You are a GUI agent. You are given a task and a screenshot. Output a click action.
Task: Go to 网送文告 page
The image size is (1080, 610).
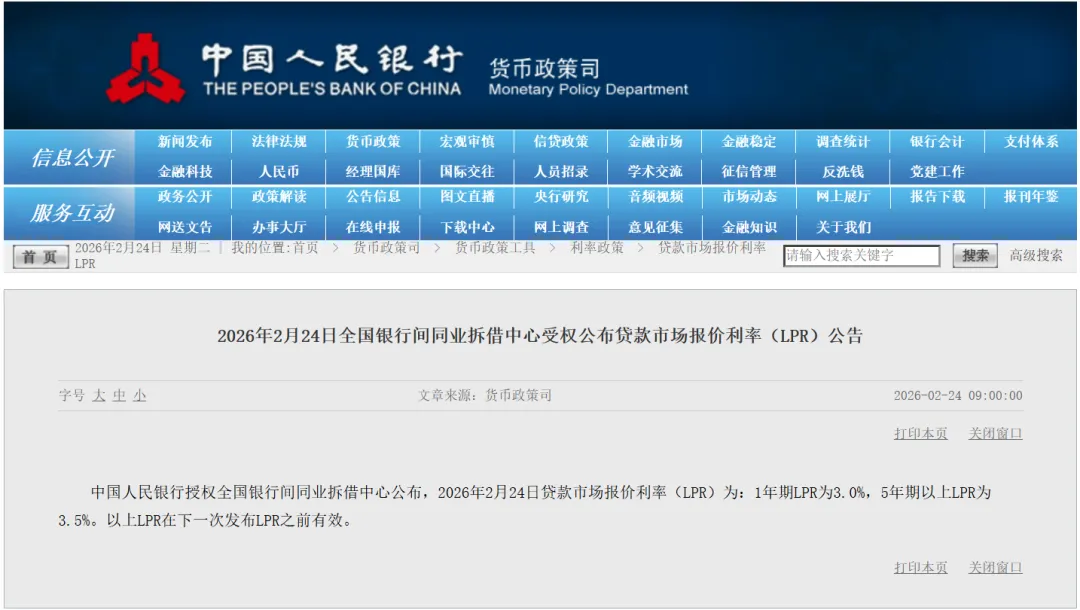click(185, 227)
